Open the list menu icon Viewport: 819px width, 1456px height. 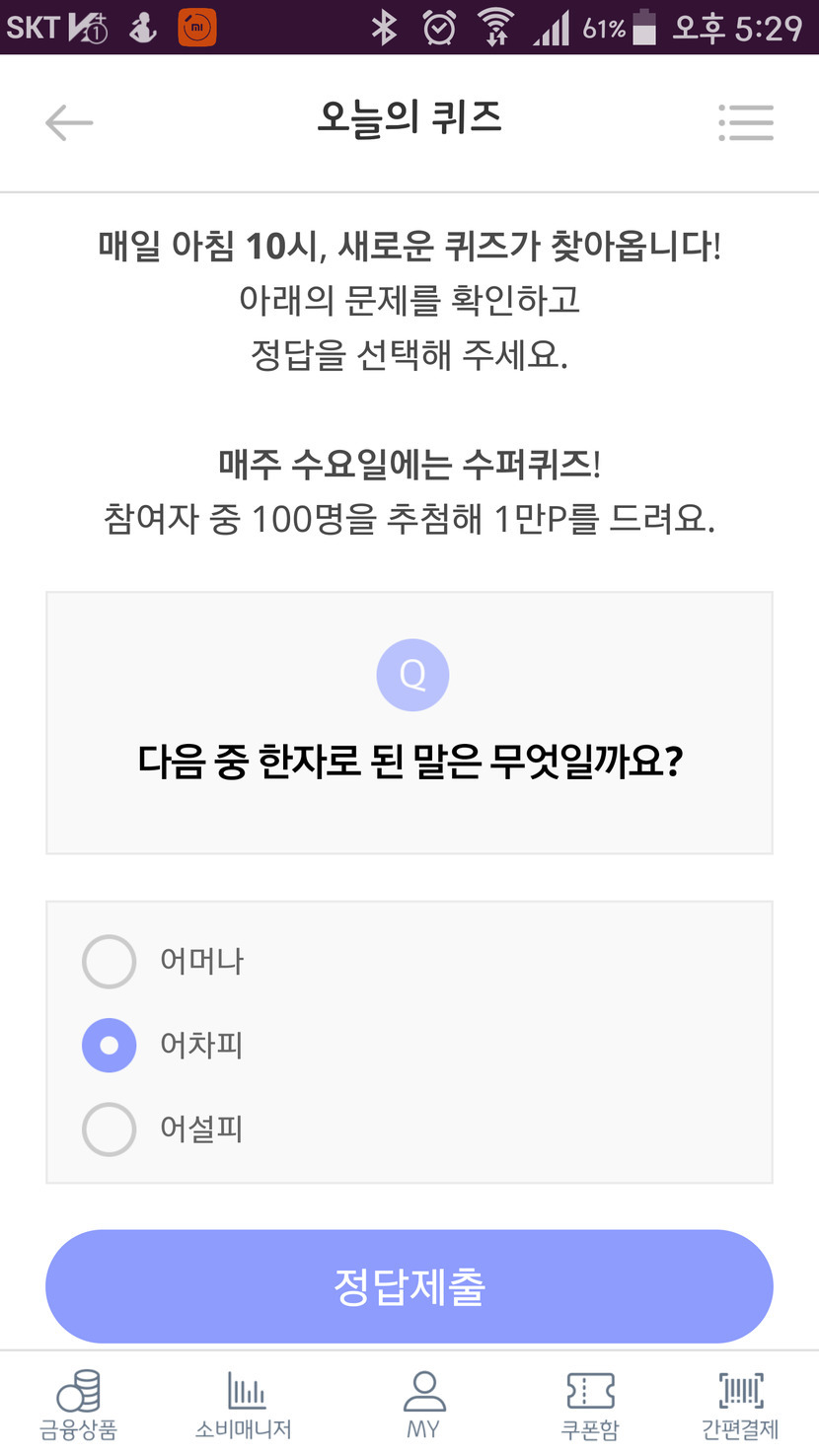pos(746,122)
